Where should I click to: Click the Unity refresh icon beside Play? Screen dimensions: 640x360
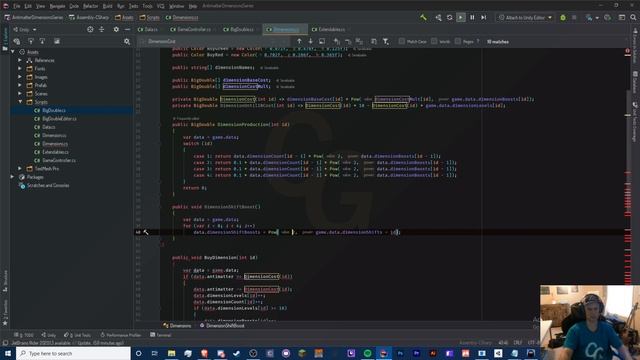coord(449,18)
